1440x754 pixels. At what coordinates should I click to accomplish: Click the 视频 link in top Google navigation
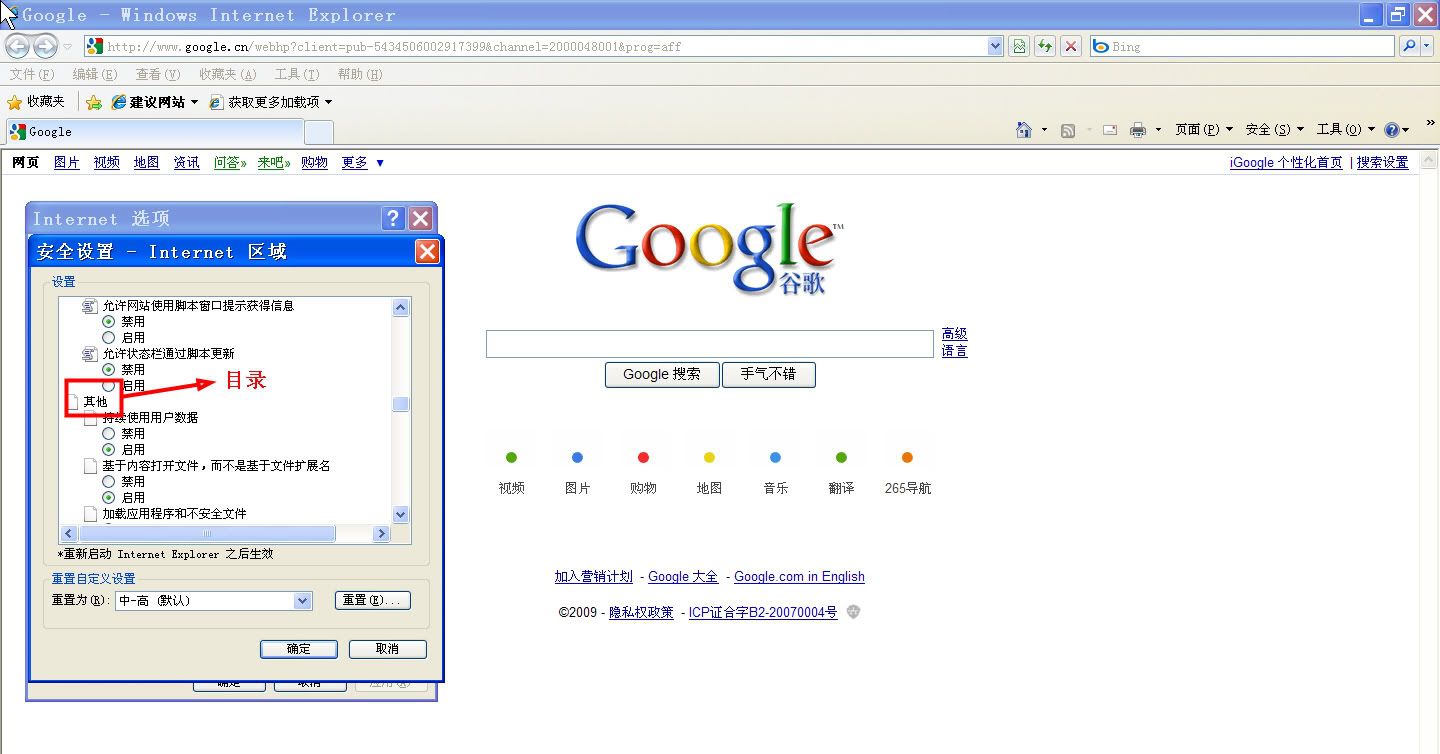pos(107,162)
